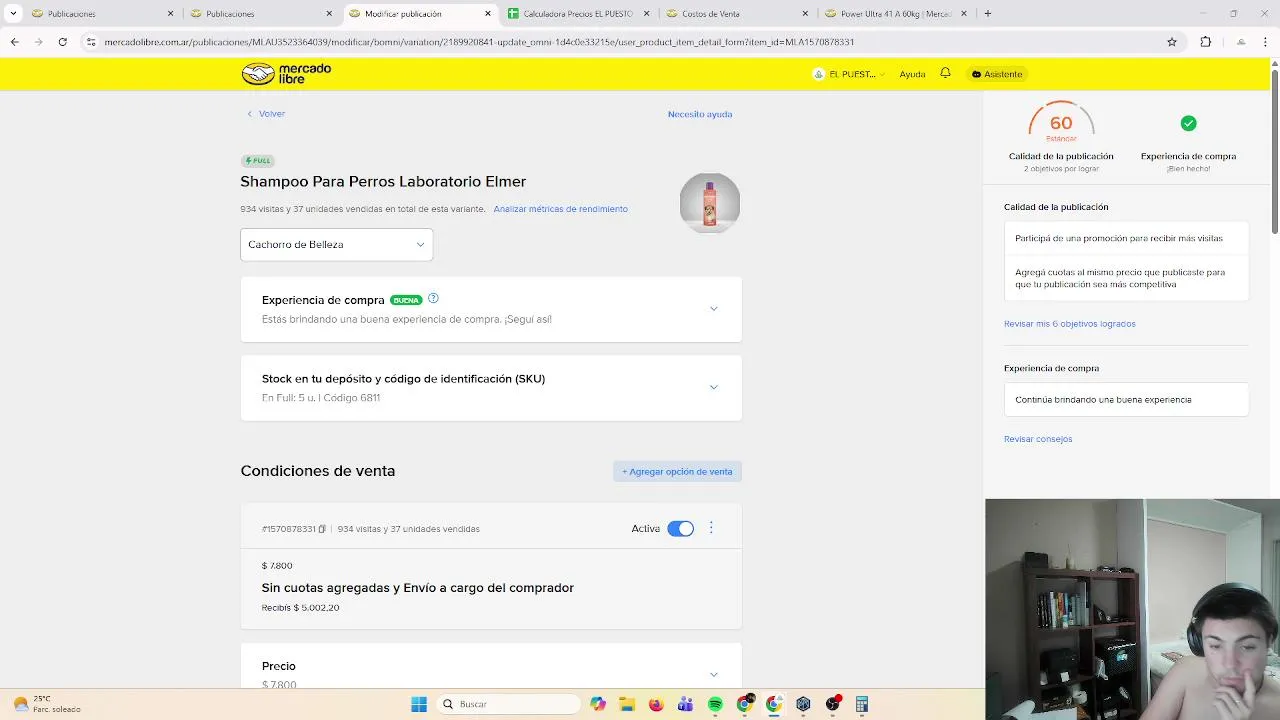The width and height of the screenshot is (1280, 720).
Task: Open File Explorer from the taskbar
Action: (x=627, y=704)
